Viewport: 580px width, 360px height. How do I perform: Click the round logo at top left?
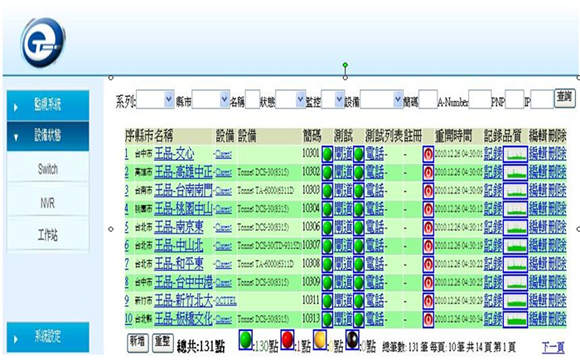(43, 43)
